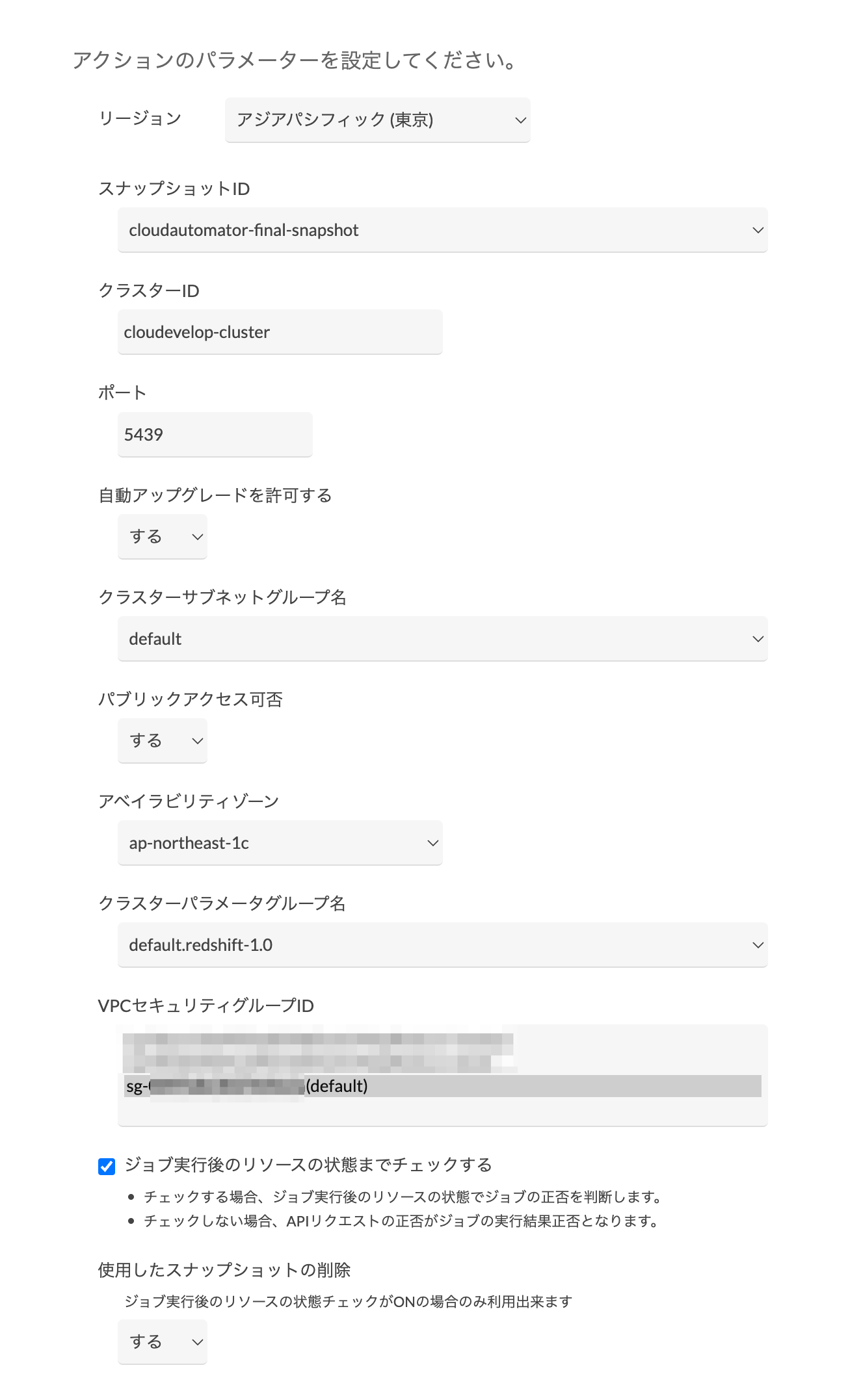Open the default cluster subnet group dropdown

pyautogui.click(x=442, y=639)
